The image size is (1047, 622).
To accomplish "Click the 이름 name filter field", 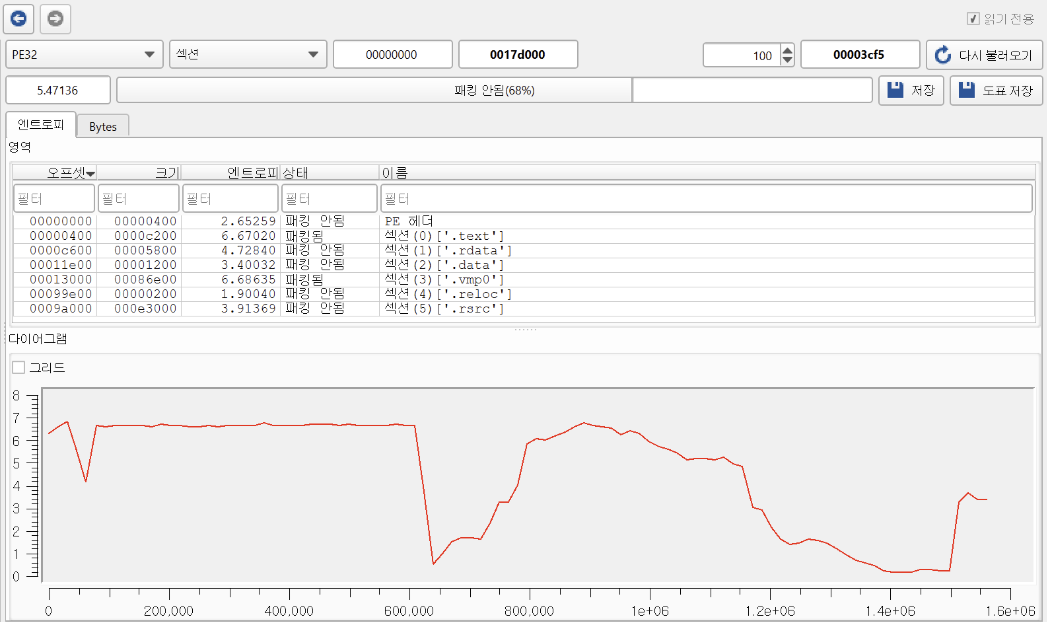I will point(706,198).
